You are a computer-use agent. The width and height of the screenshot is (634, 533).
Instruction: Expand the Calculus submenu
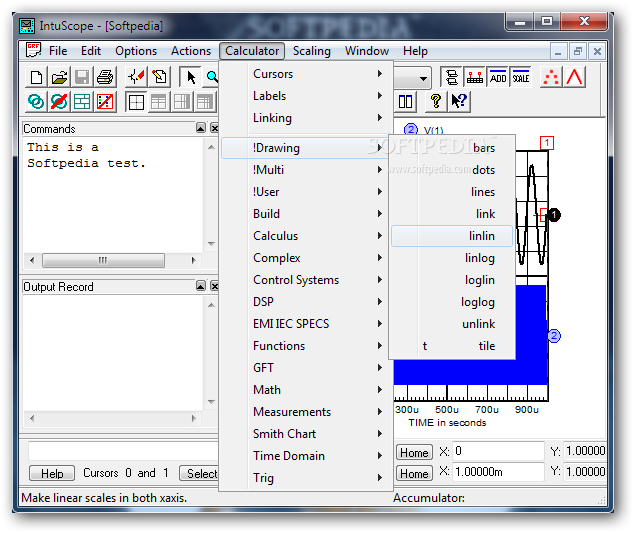[x=306, y=236]
